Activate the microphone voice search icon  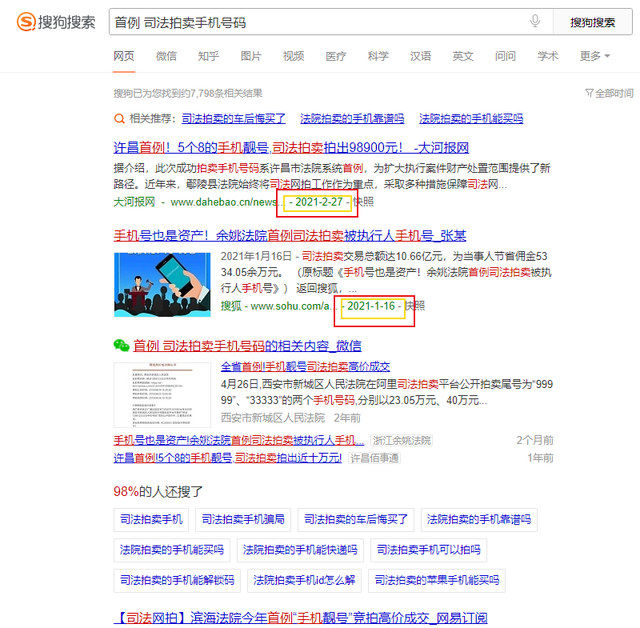click(x=535, y=22)
